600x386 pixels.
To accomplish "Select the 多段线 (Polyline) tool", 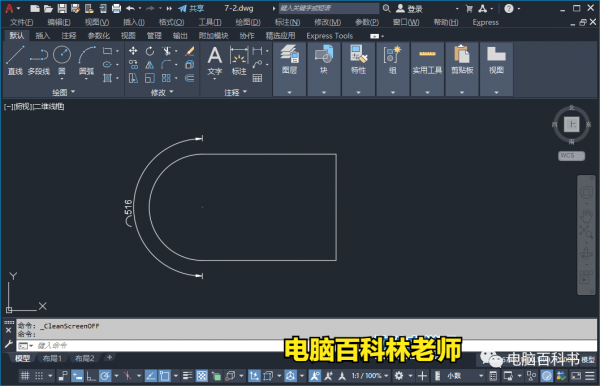I will 39,60.
